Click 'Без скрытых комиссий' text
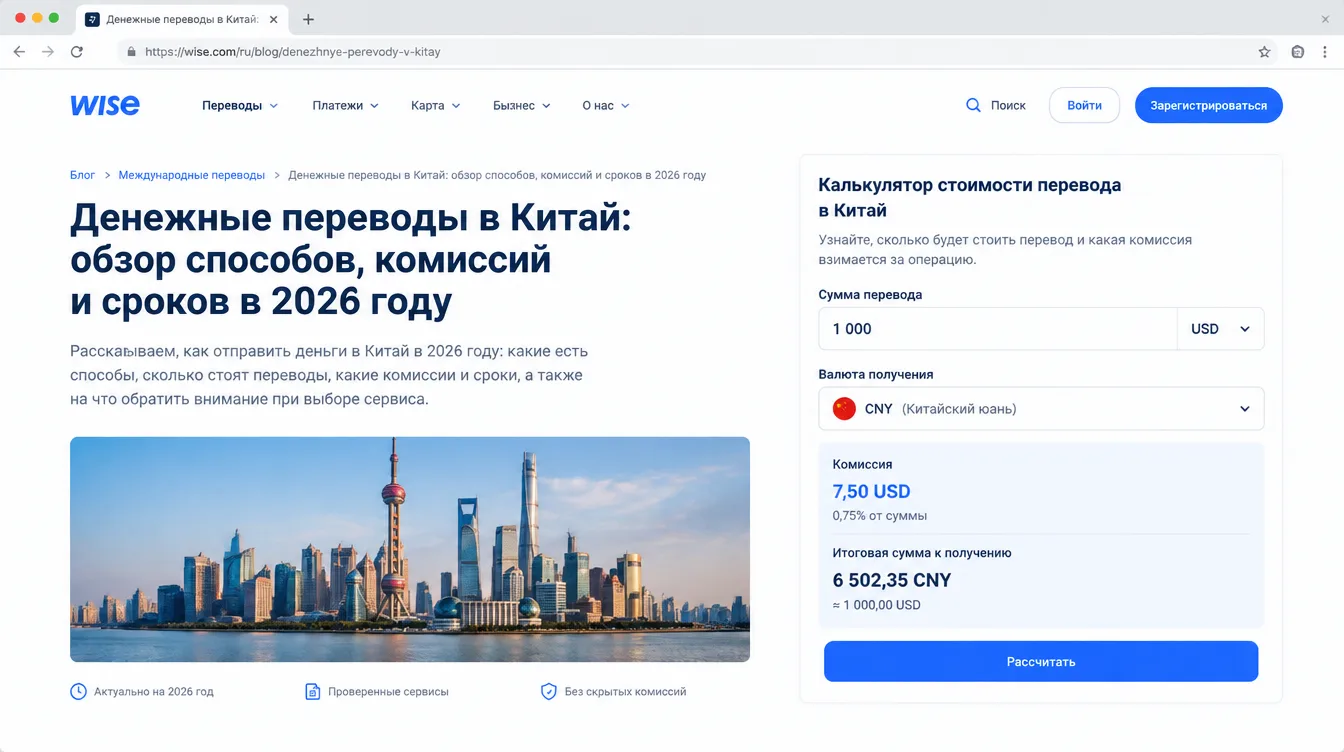 [625, 691]
